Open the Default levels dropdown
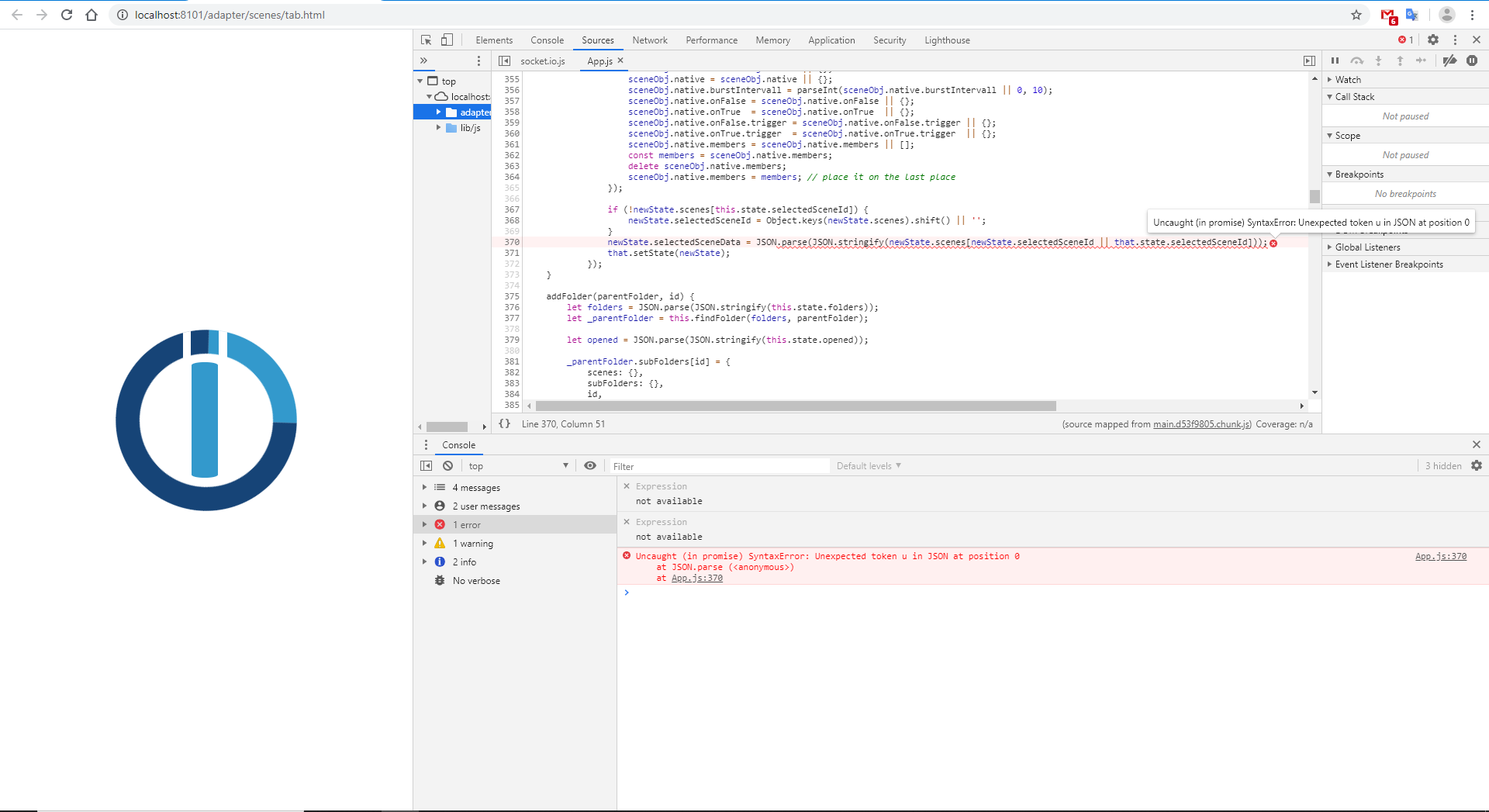This screenshot has height=812, width=1489. pyautogui.click(x=869, y=465)
